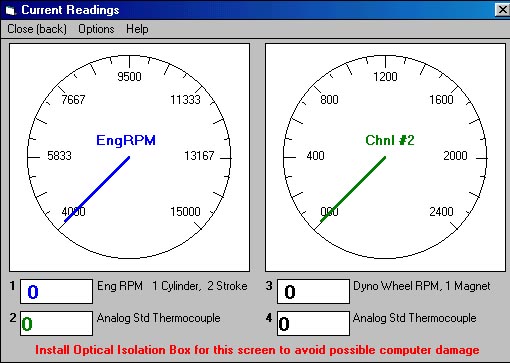Click the 15000 mark on EngRPM gauge
Viewport: 510px width, 363px height.
185,211
